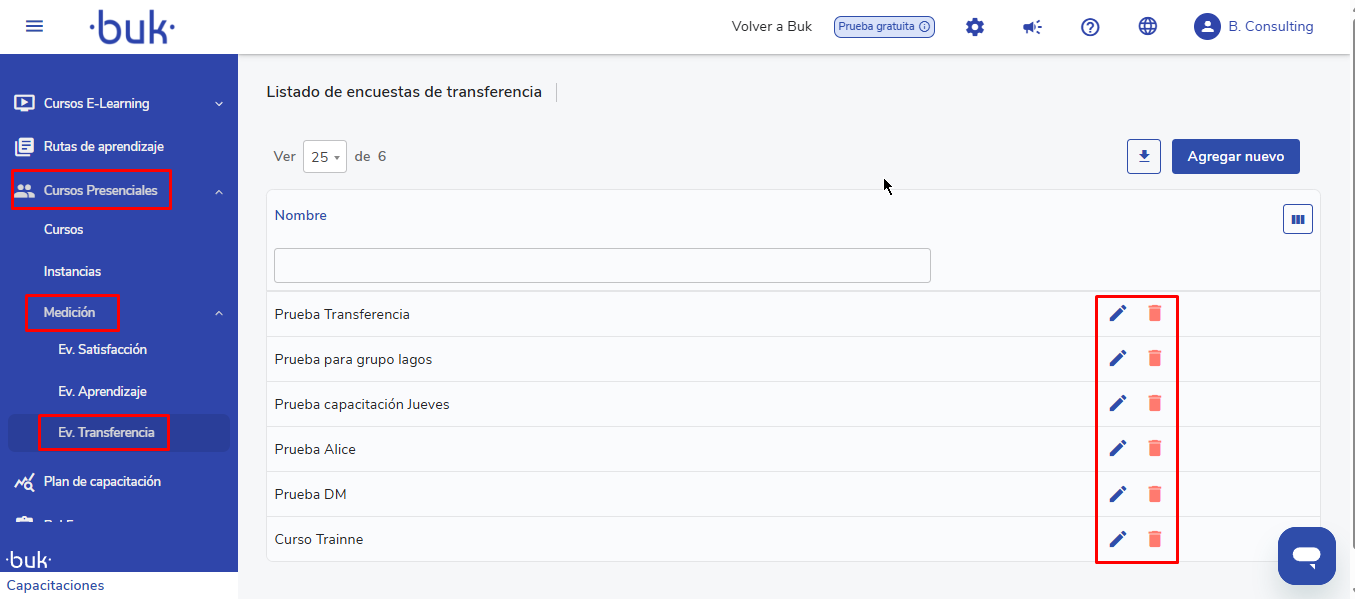Image resolution: width=1355 pixels, height=599 pixels.
Task: Open the settings gear icon
Action: [x=975, y=27]
